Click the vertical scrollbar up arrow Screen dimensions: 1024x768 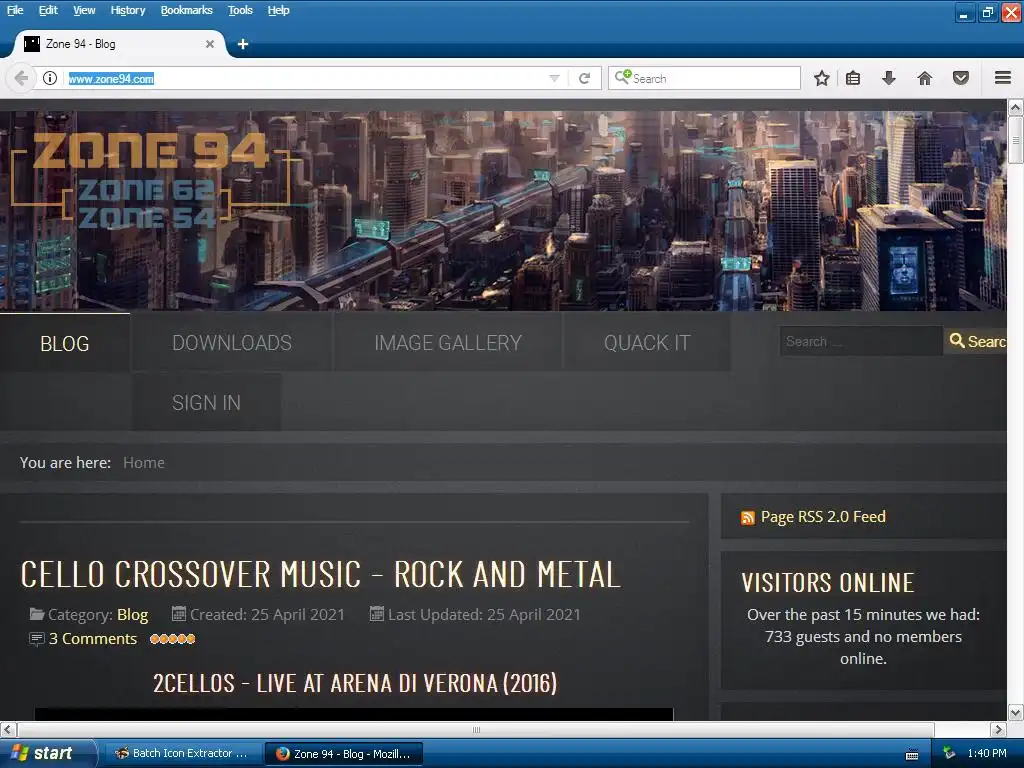1016,107
